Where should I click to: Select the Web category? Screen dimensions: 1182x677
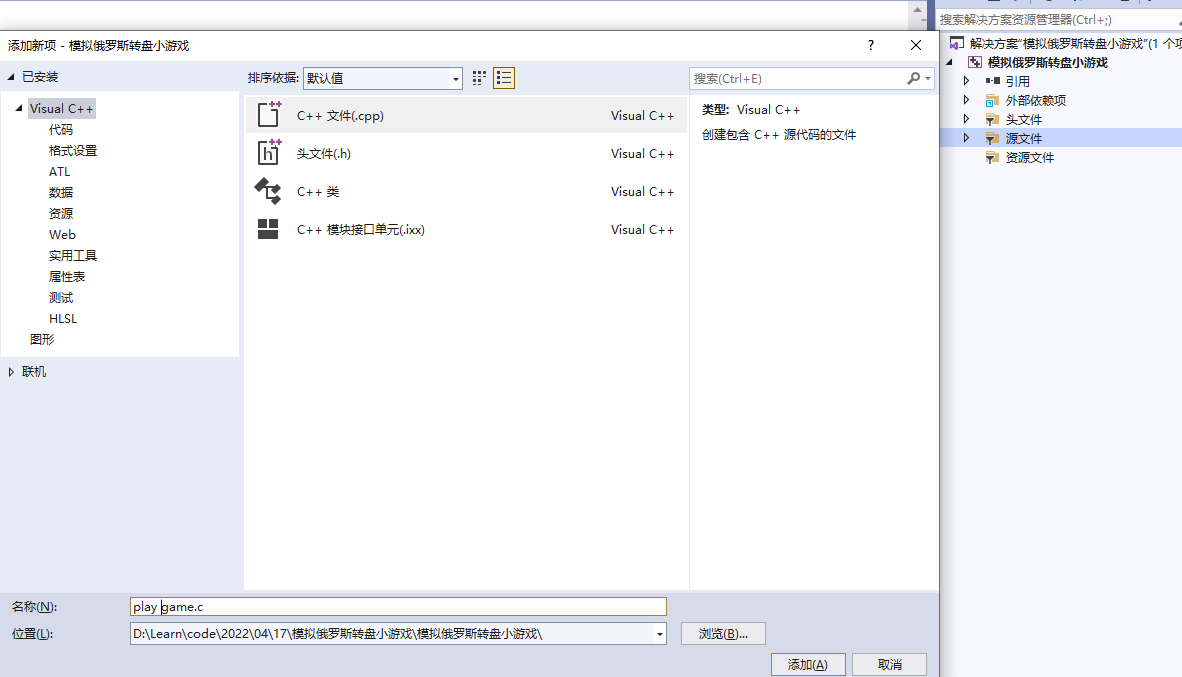63,234
